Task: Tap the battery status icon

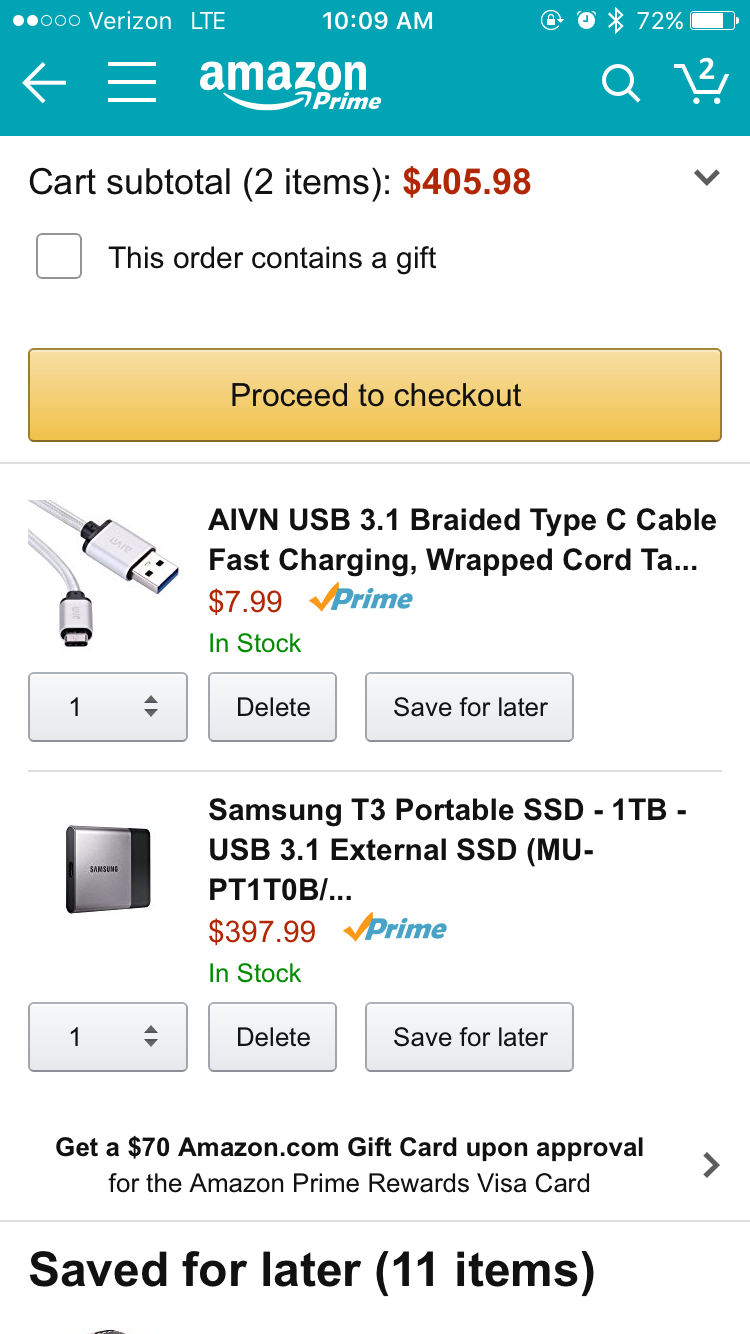Action: (x=713, y=20)
